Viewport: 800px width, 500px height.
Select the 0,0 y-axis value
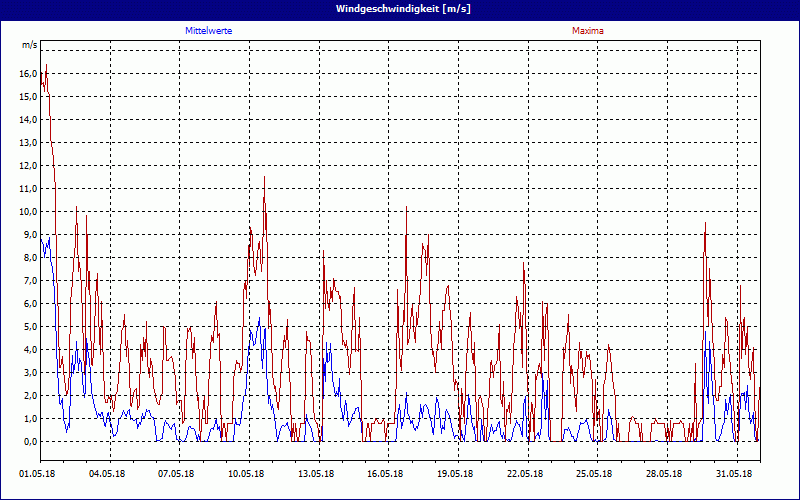[30, 441]
